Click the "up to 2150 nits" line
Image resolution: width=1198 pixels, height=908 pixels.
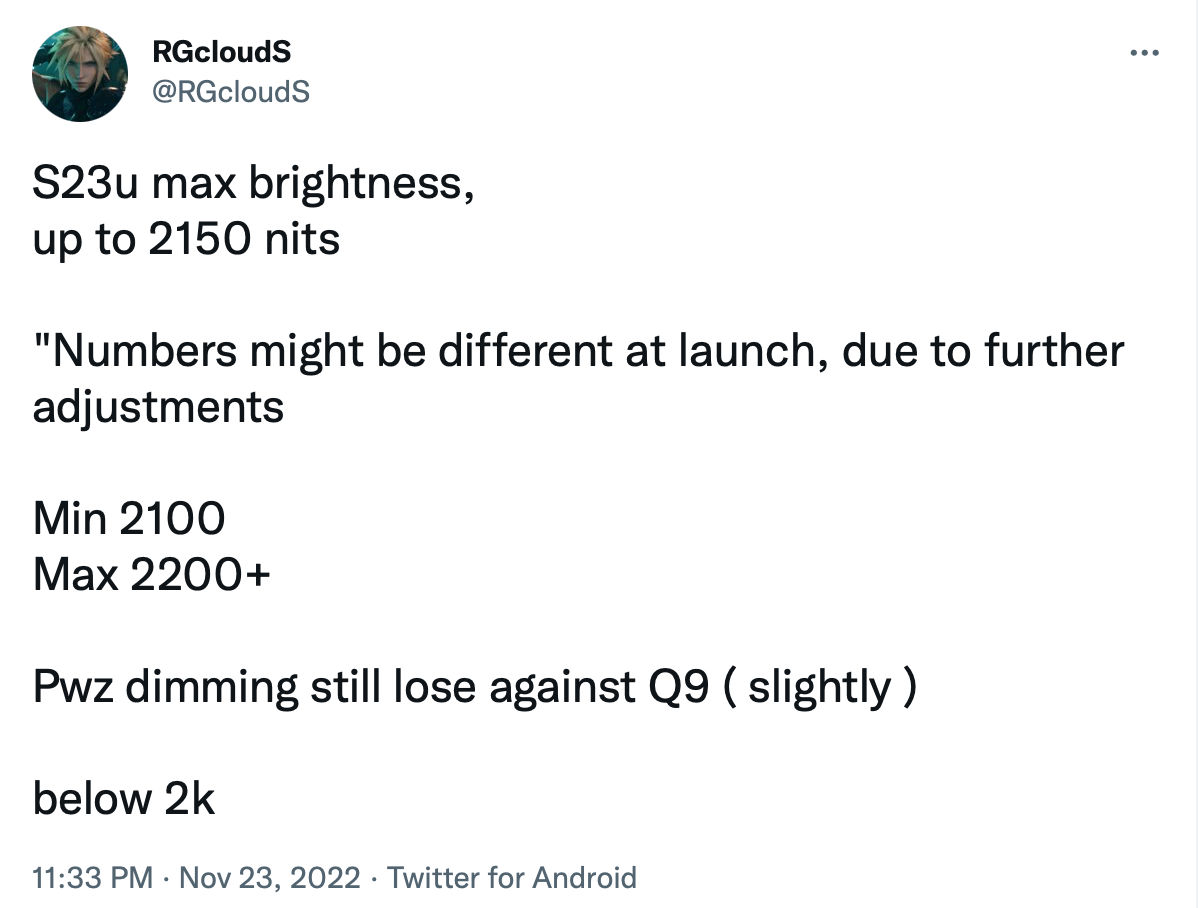[186, 240]
